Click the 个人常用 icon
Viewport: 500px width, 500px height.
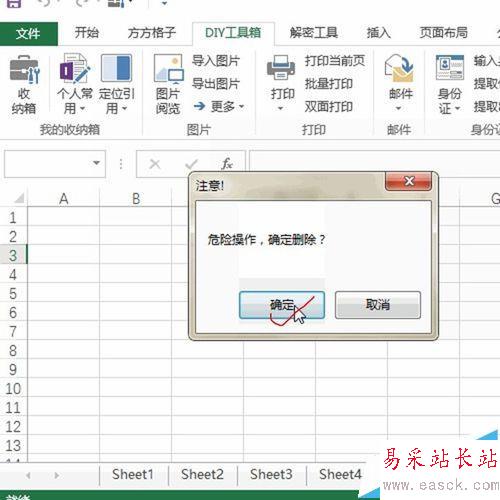(74, 68)
